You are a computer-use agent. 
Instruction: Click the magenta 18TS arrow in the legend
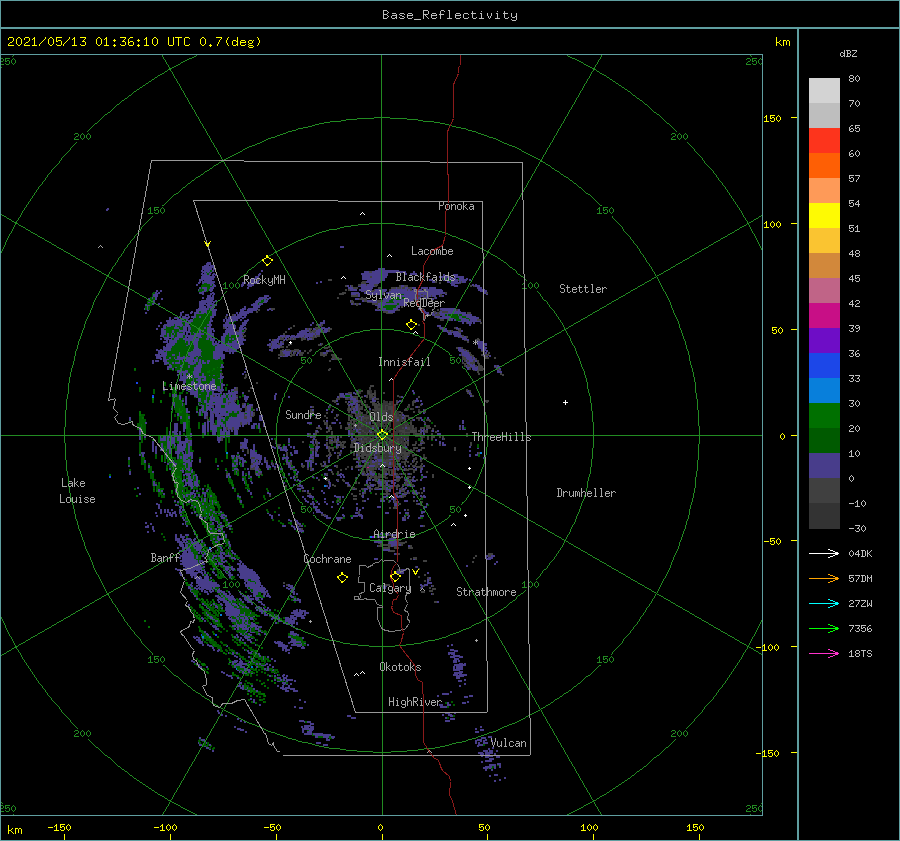824,653
